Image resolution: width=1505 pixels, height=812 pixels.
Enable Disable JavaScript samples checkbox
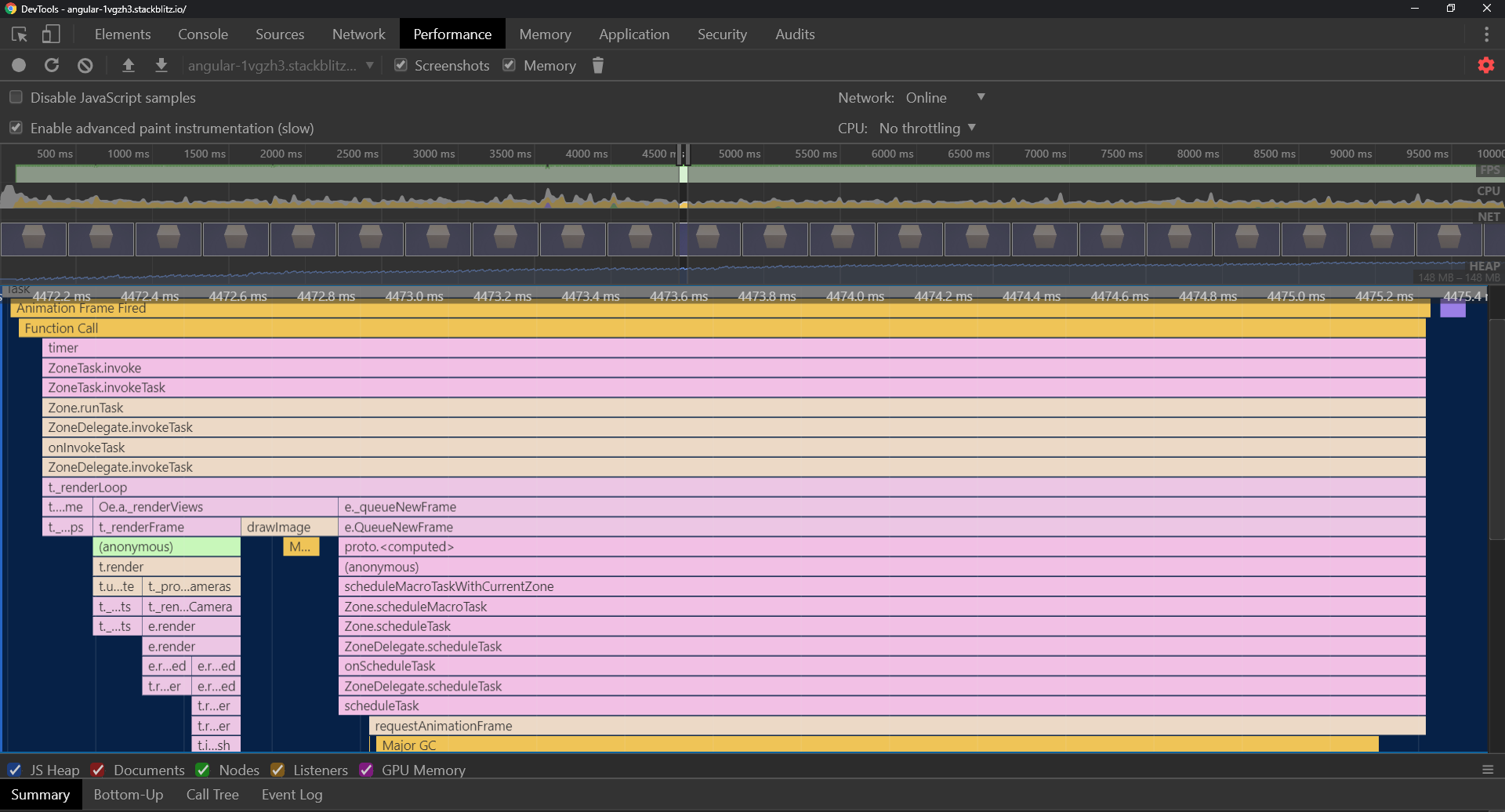(16, 98)
